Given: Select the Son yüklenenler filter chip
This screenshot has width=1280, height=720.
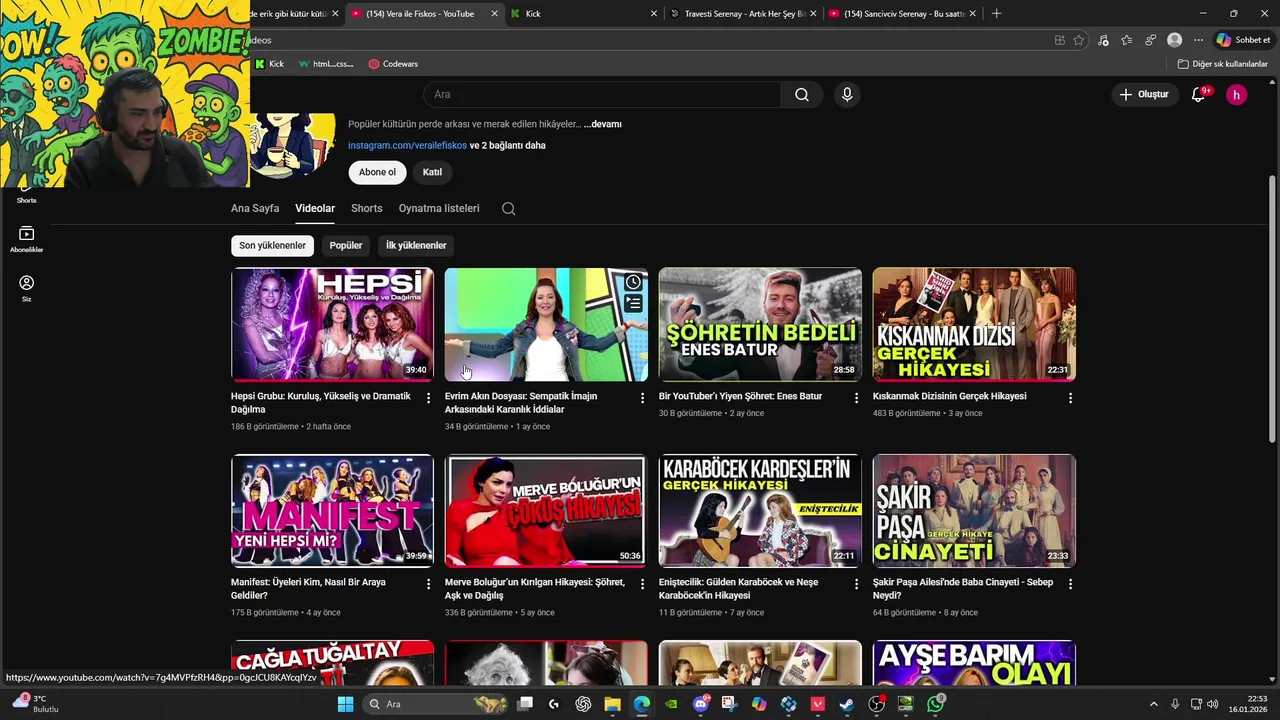Looking at the screenshot, I should 272,246.
